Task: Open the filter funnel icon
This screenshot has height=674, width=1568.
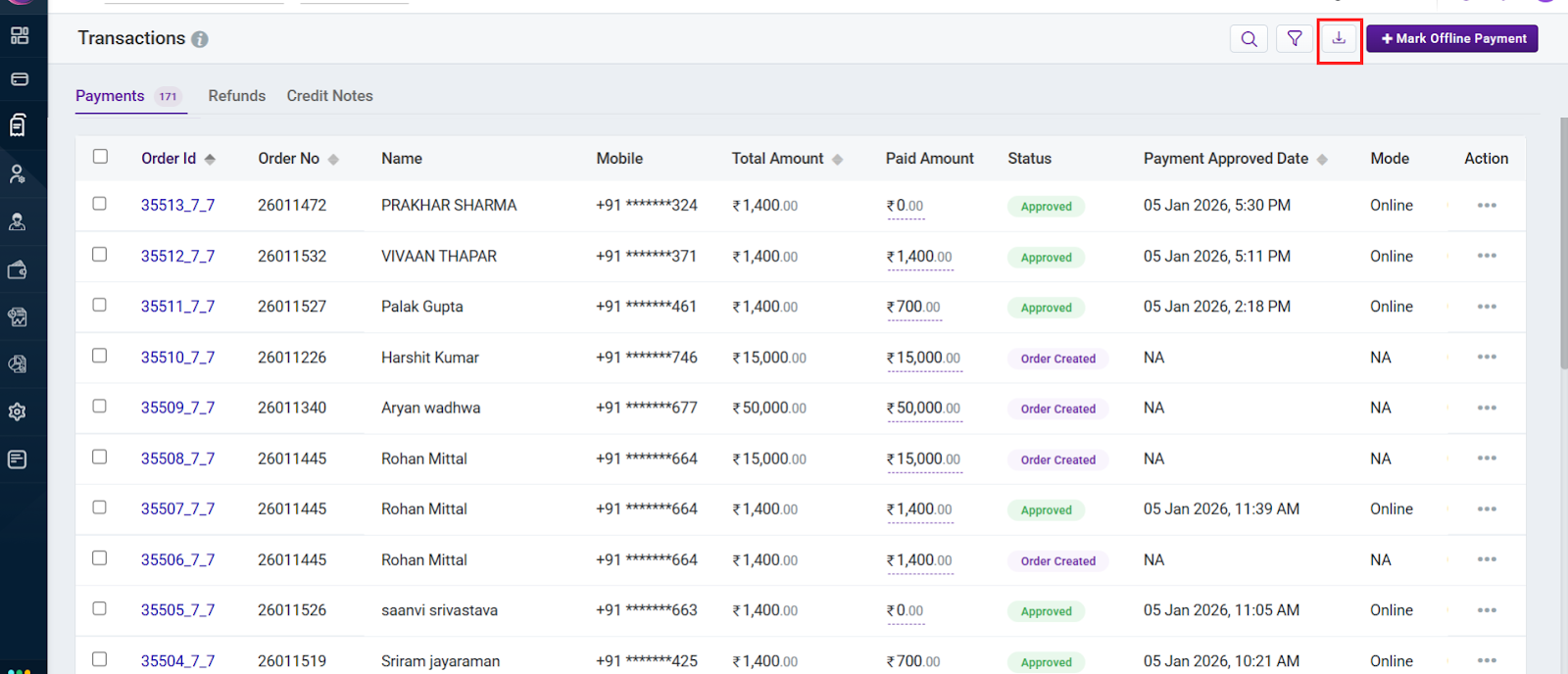Action: (x=1295, y=39)
